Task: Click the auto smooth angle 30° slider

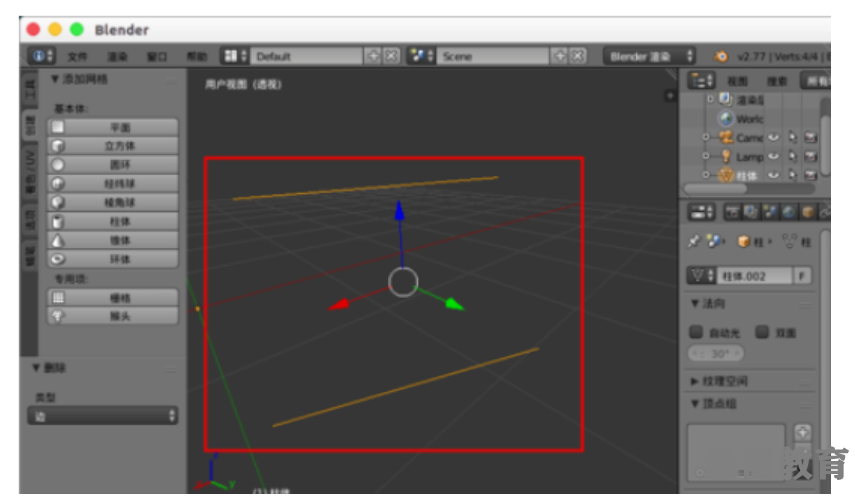Action: click(x=716, y=354)
